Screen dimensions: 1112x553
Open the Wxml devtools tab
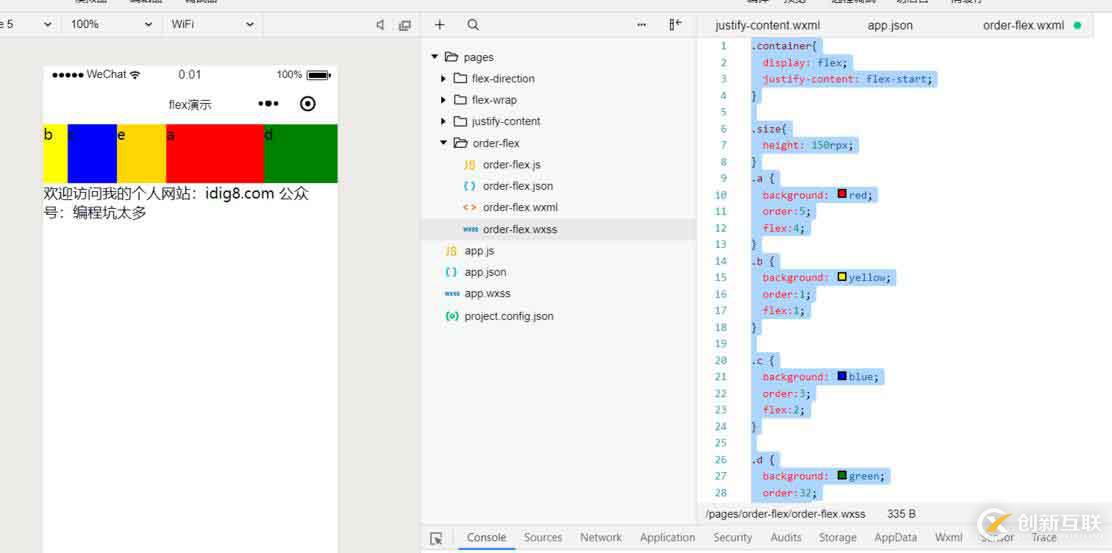coord(949,537)
